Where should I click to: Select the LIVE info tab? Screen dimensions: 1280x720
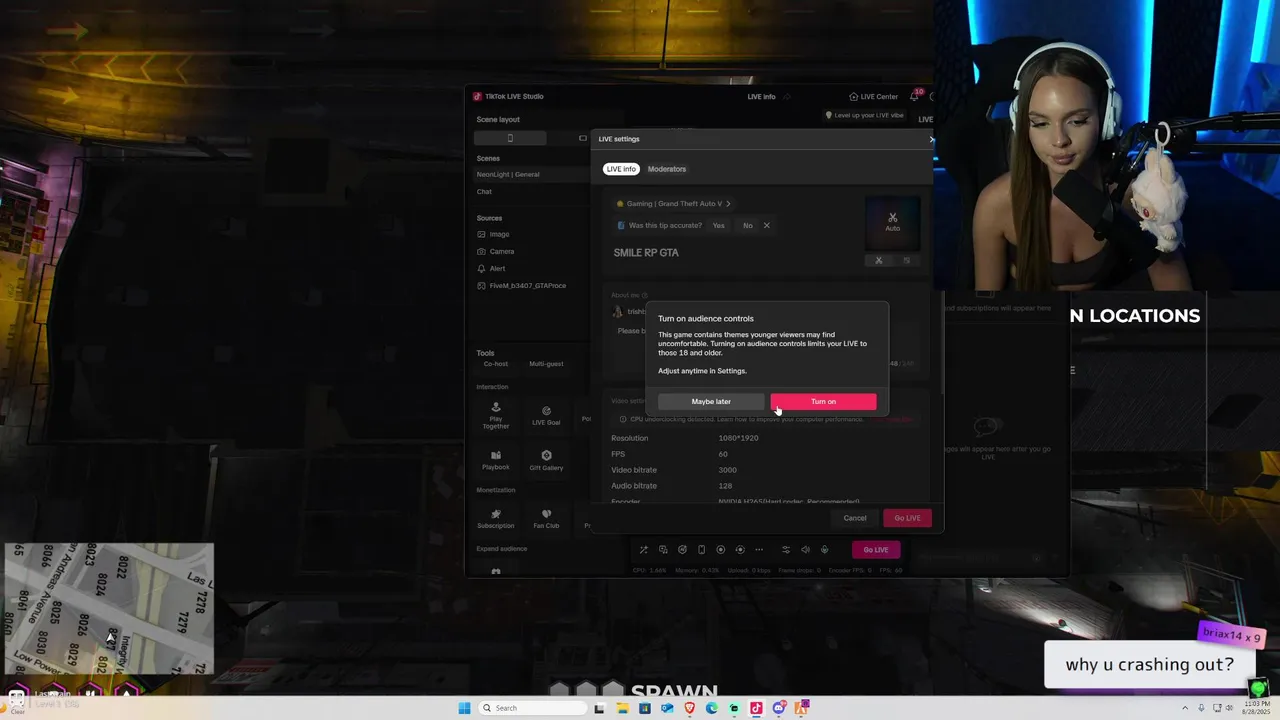pos(621,169)
